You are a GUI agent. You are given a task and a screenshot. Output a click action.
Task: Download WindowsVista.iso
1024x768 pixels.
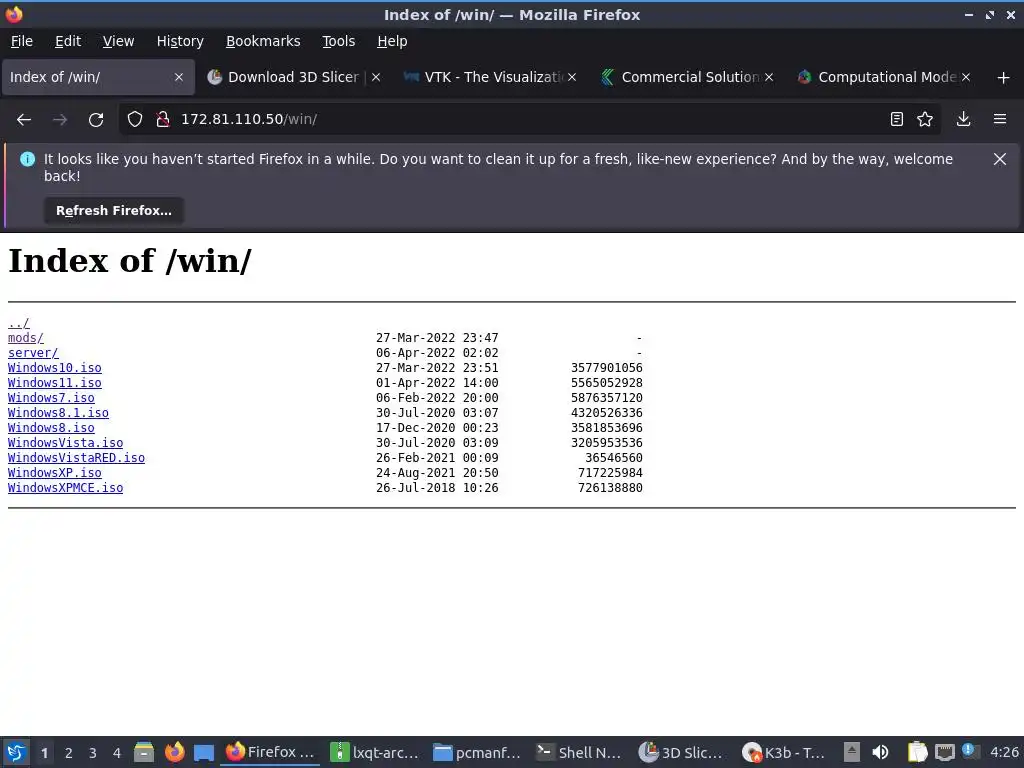[x=65, y=443]
